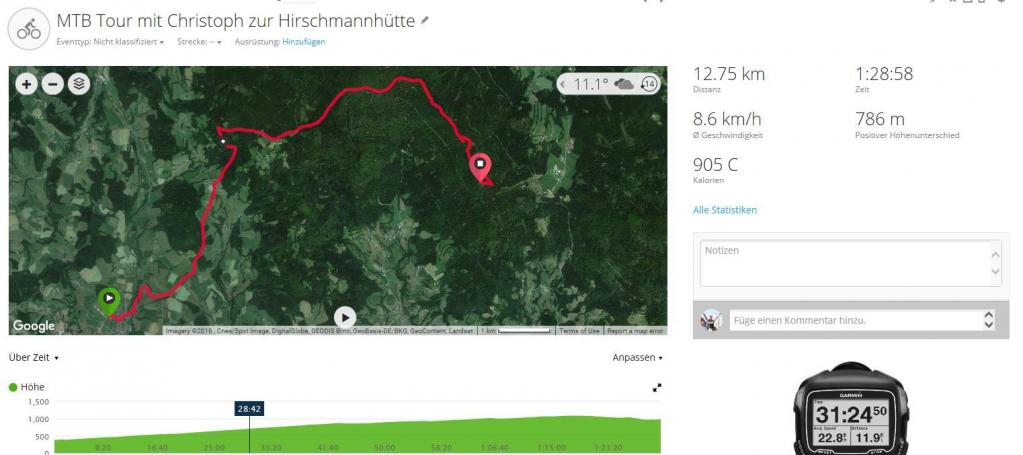
Task: Click the Hinzufügen equipment link
Action: coord(304,42)
